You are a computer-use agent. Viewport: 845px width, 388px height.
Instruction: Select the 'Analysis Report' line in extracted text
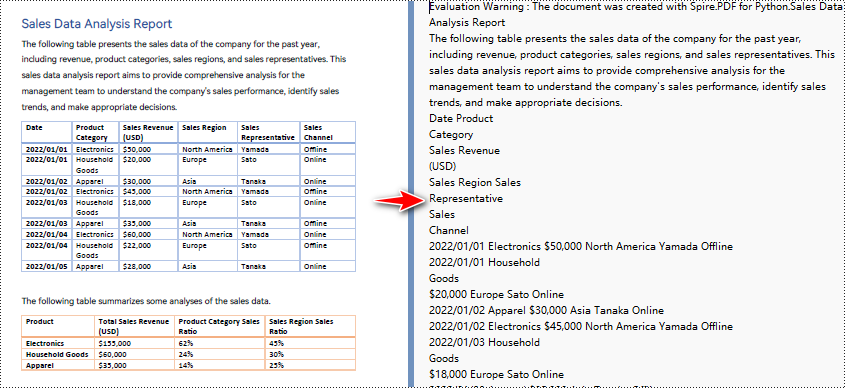467,23
